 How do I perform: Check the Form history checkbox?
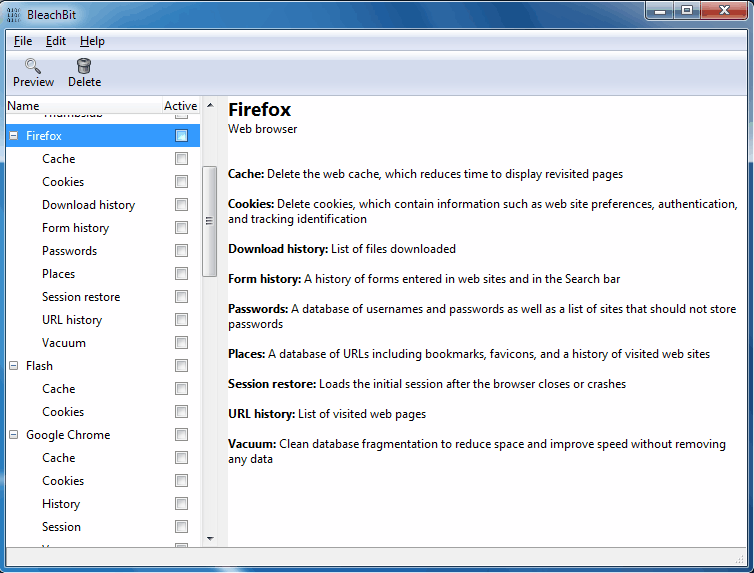181,228
